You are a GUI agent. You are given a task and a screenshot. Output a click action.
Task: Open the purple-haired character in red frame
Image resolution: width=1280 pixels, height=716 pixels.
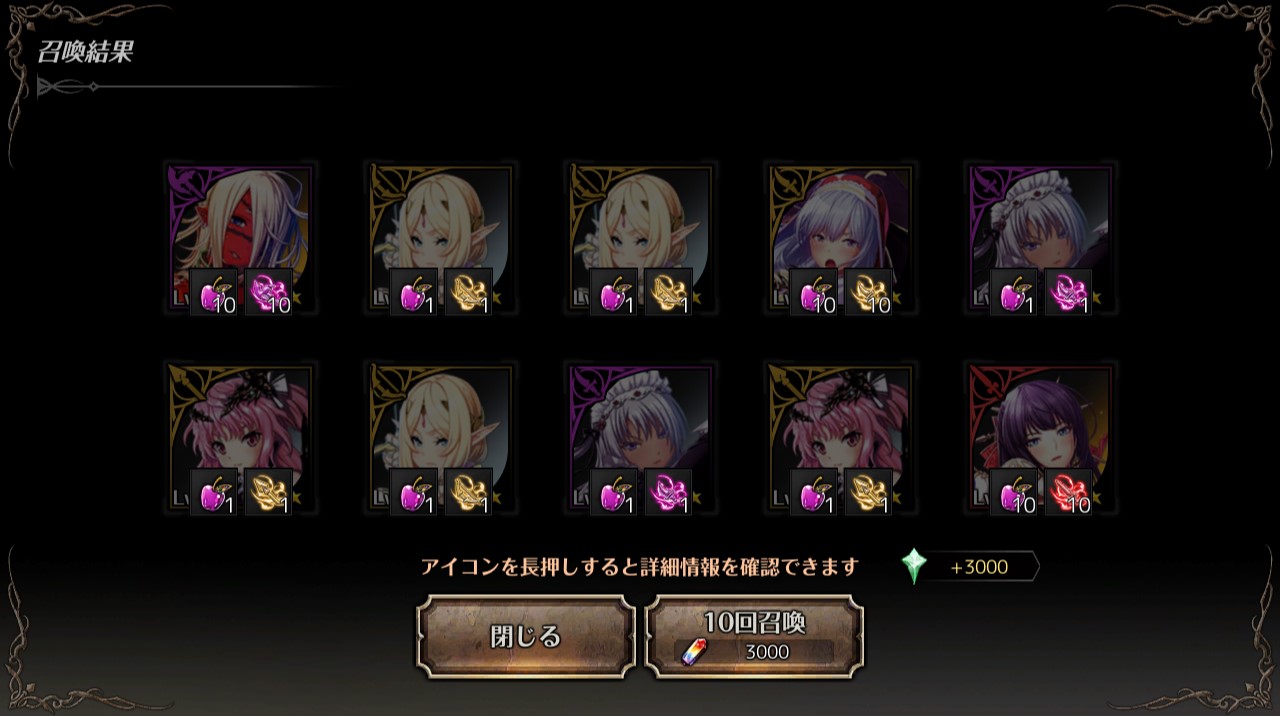tap(1041, 440)
